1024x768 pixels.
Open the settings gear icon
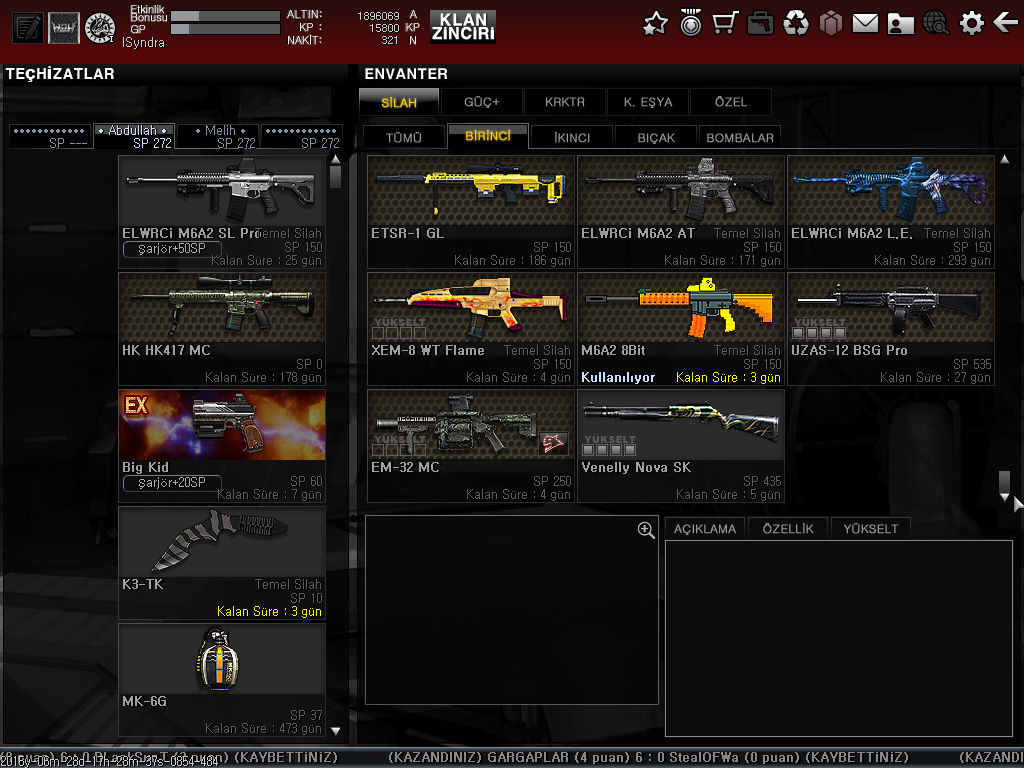(972, 24)
